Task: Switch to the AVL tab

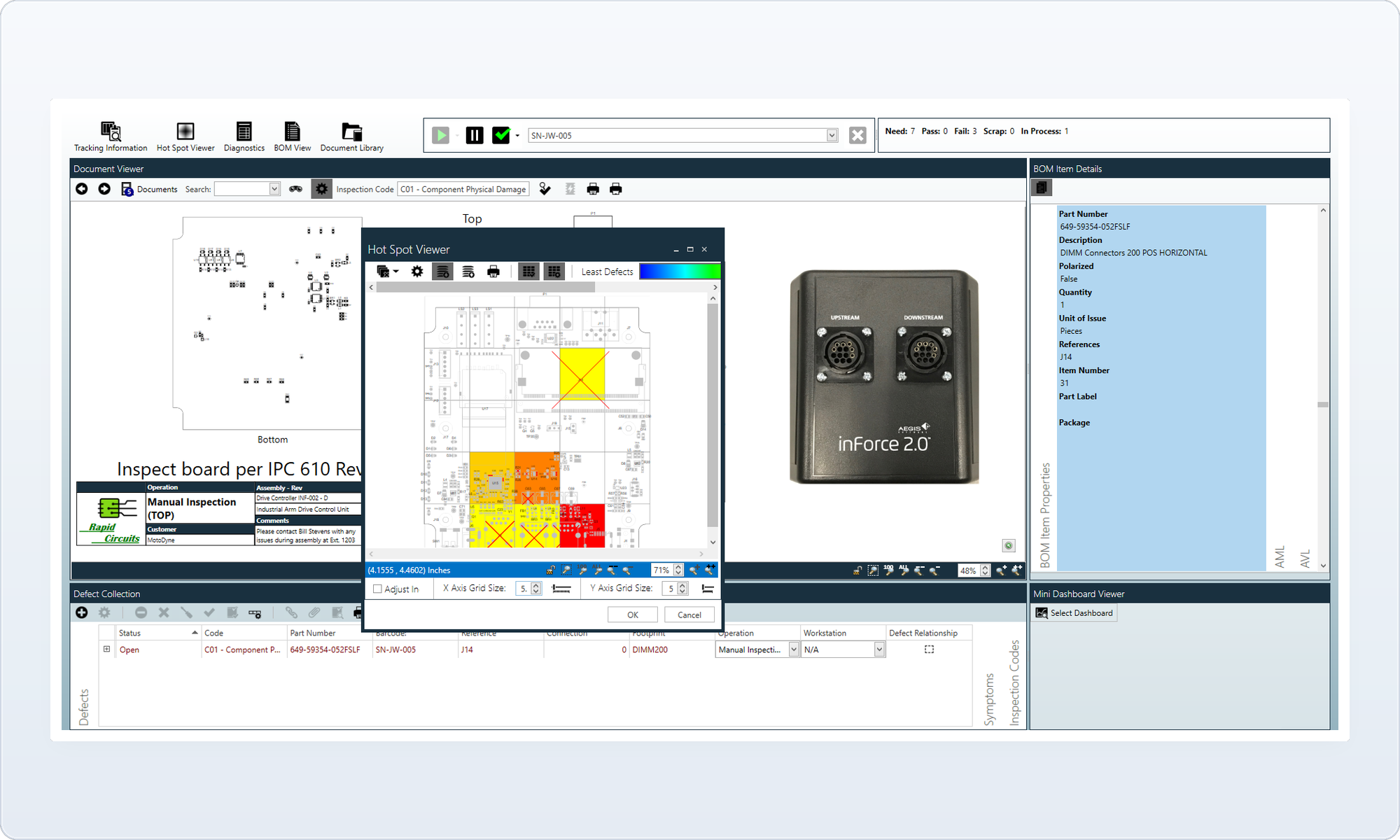Action: (1305, 559)
